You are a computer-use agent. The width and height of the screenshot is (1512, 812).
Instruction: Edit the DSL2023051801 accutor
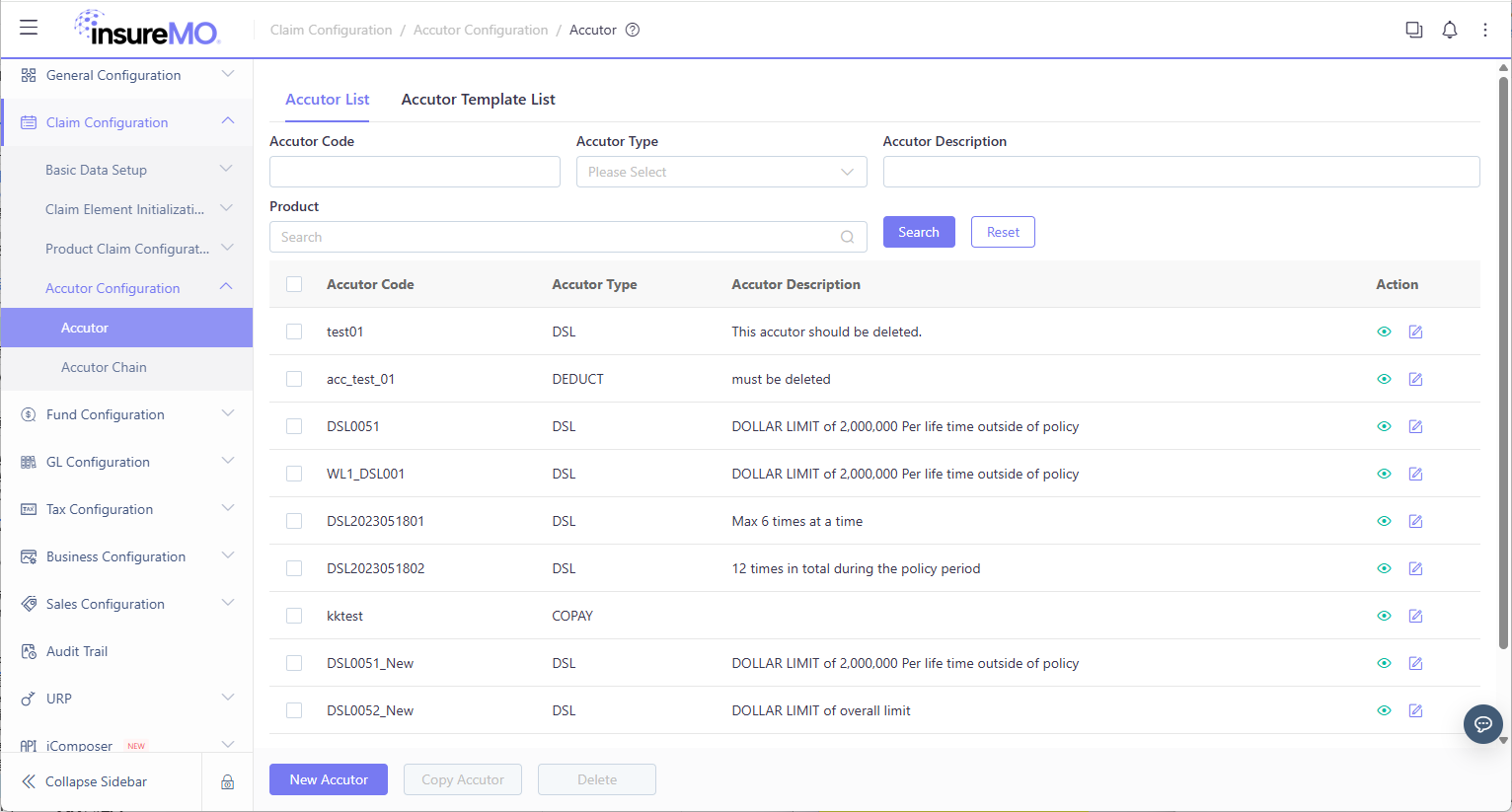click(1415, 521)
